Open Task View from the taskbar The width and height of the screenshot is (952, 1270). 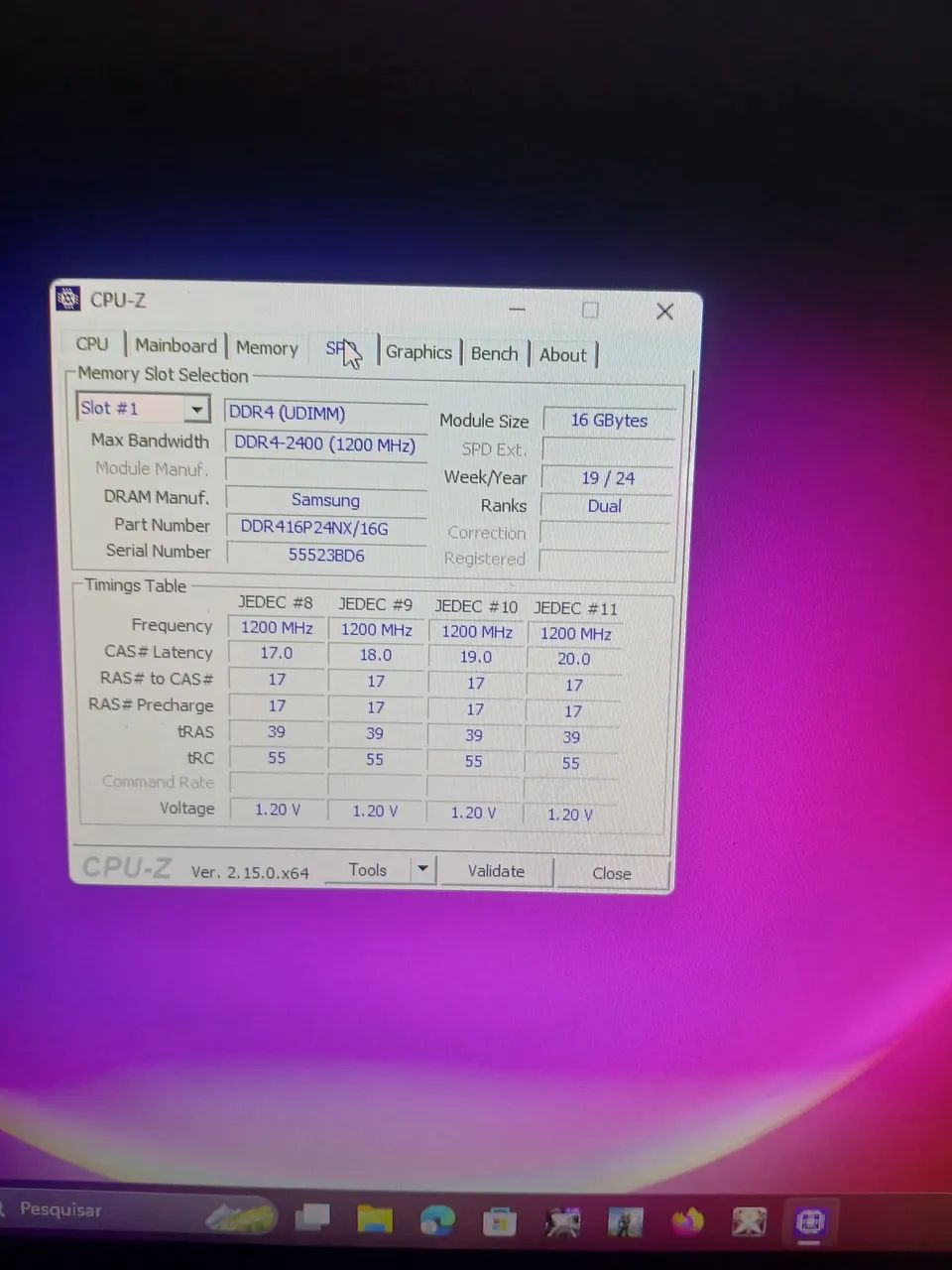pyautogui.click(x=313, y=1216)
